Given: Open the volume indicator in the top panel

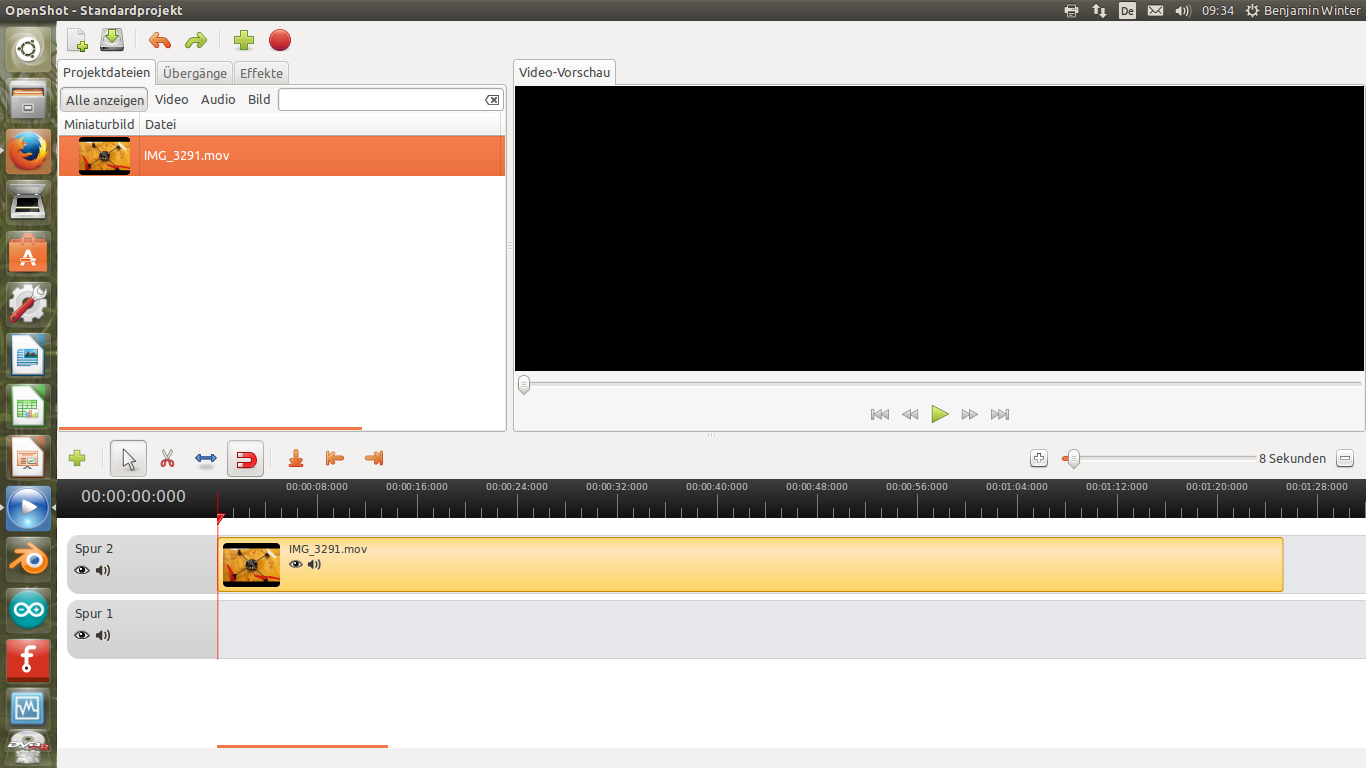Looking at the screenshot, I should point(1183,10).
